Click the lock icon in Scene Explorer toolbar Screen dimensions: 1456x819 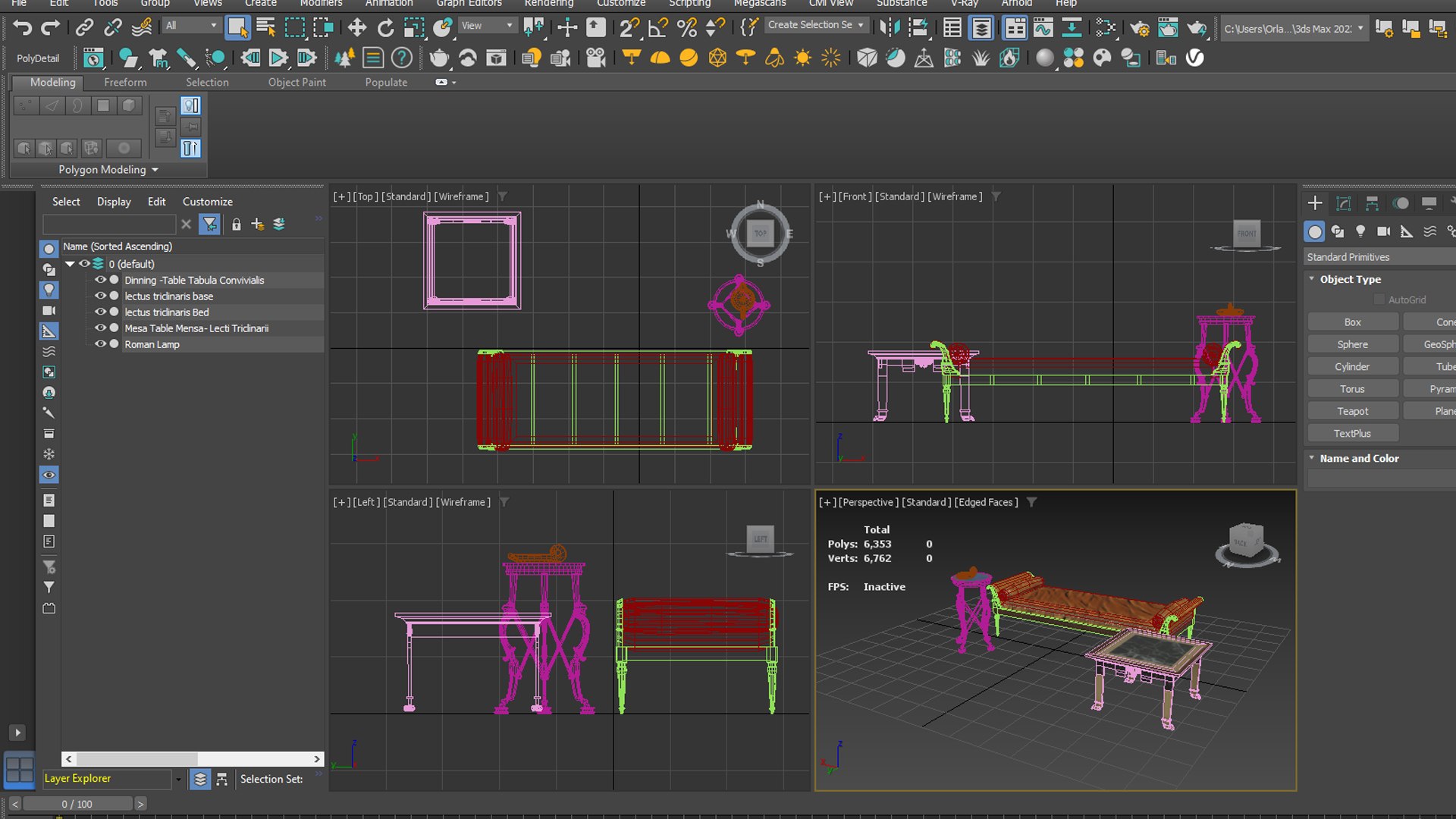point(237,224)
